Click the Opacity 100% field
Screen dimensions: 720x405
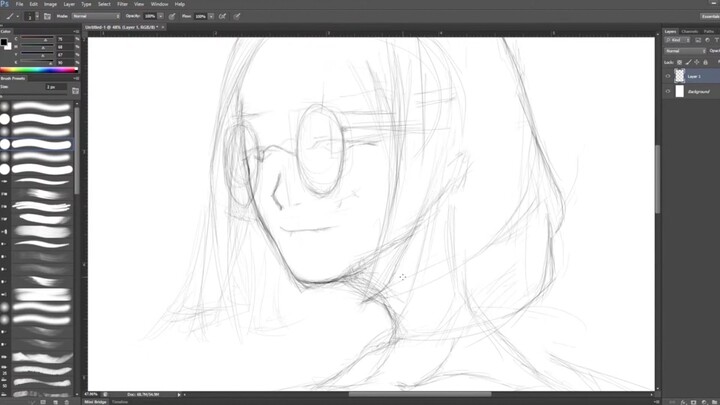(150, 16)
